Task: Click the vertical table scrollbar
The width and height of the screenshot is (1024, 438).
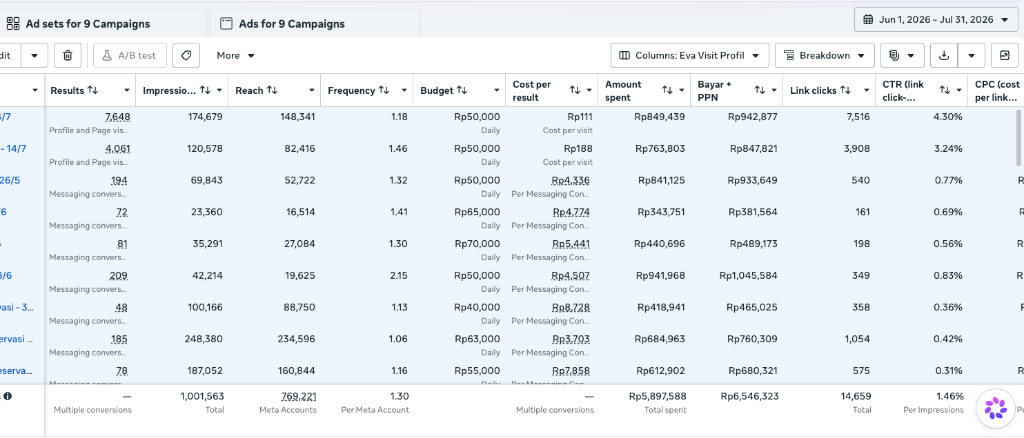Action: point(1019,138)
